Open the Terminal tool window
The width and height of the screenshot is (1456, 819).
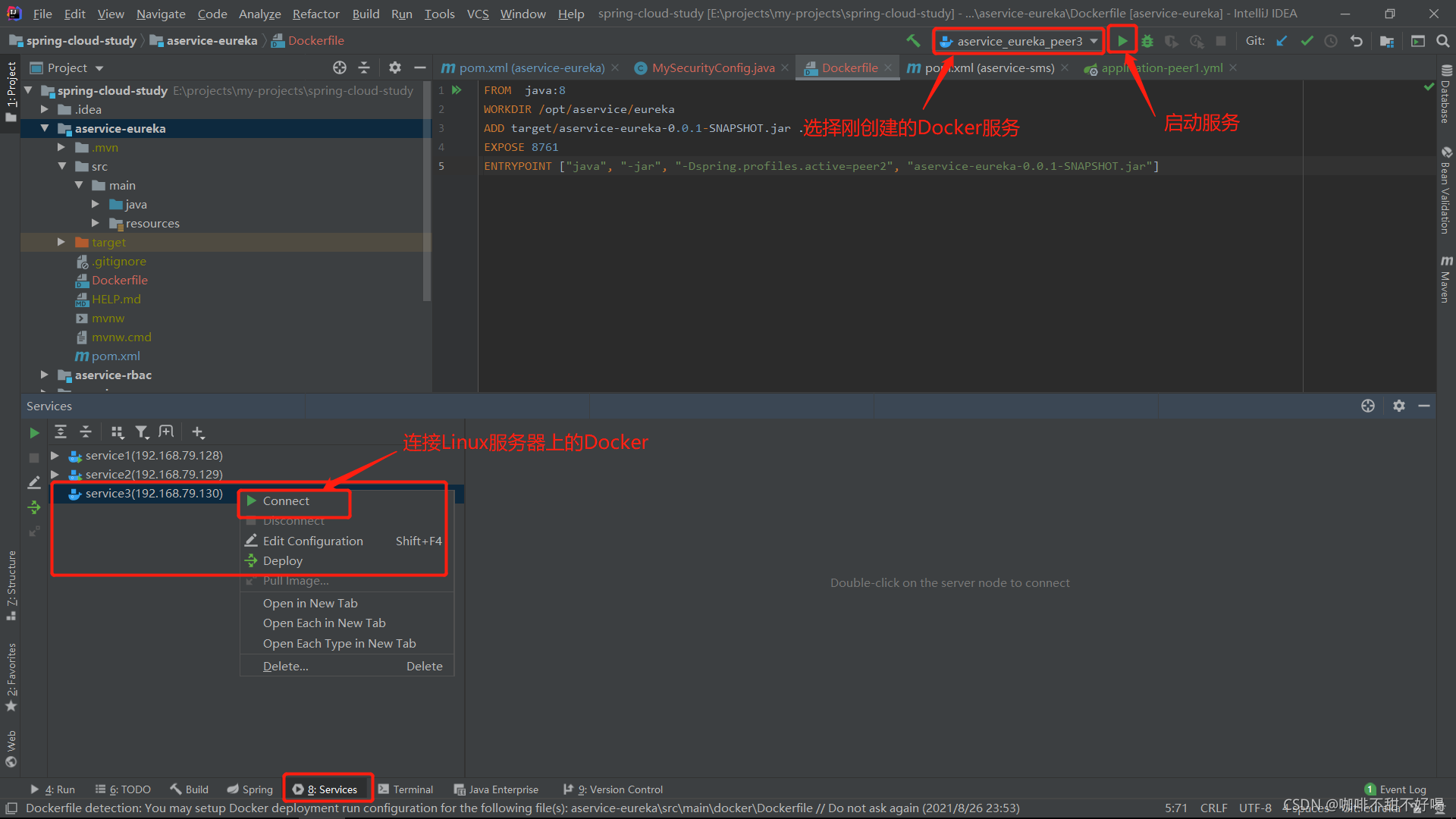(406, 789)
